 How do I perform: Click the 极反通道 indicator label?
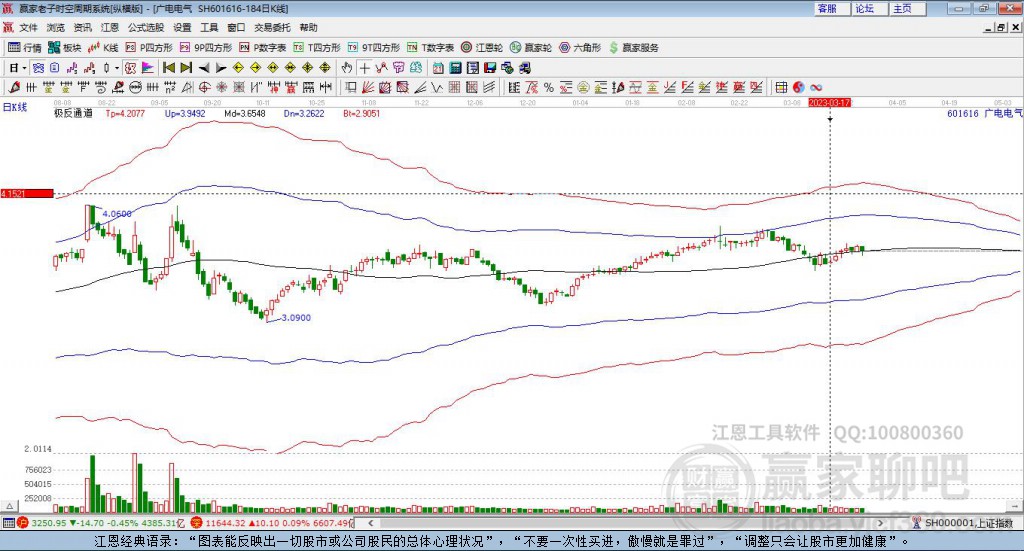(72, 113)
